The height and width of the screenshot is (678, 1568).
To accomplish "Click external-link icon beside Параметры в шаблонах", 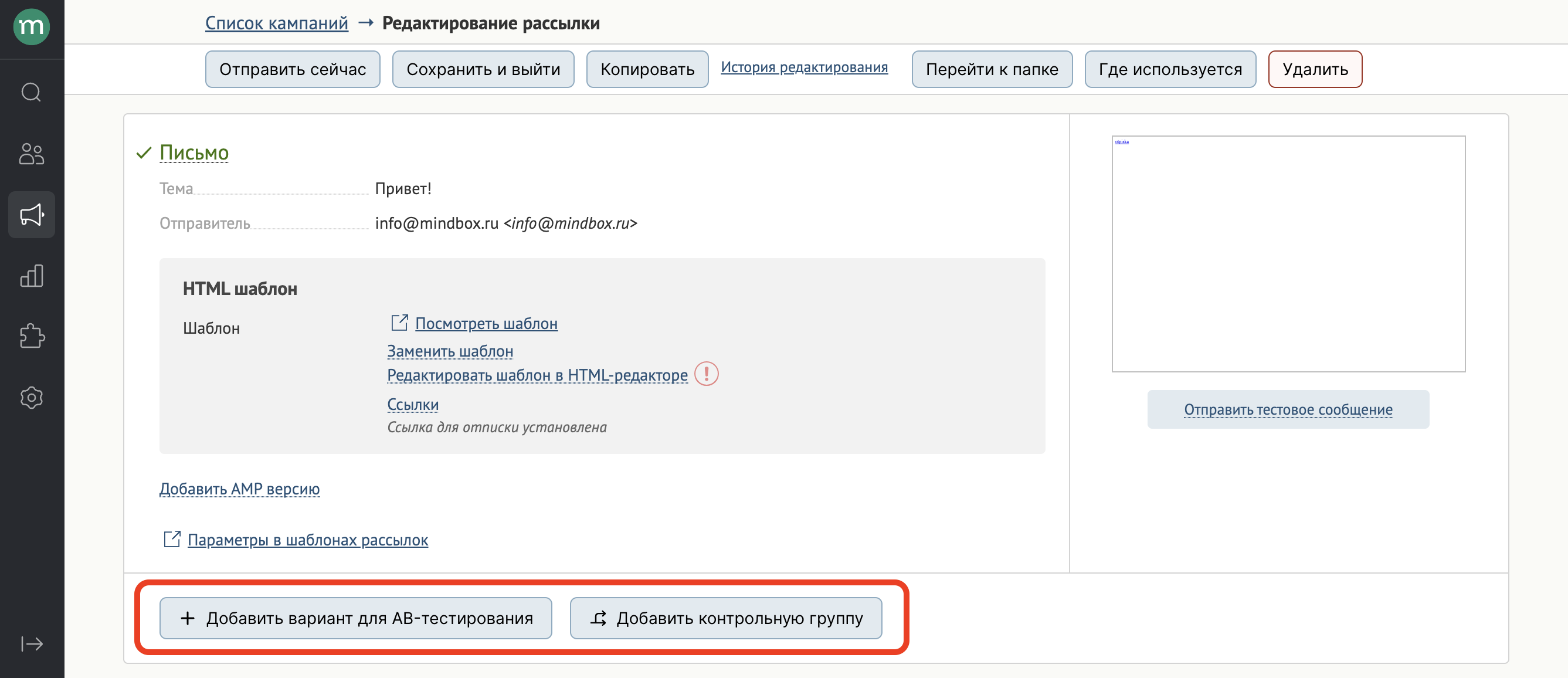I will click(172, 538).
